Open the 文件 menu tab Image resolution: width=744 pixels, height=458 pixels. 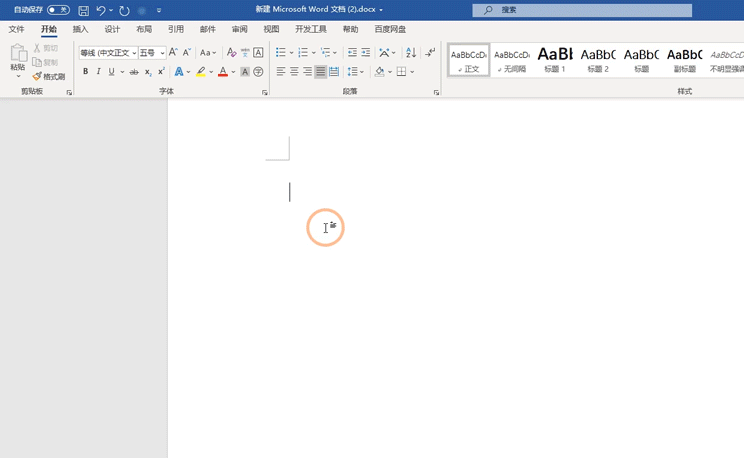pos(16,29)
